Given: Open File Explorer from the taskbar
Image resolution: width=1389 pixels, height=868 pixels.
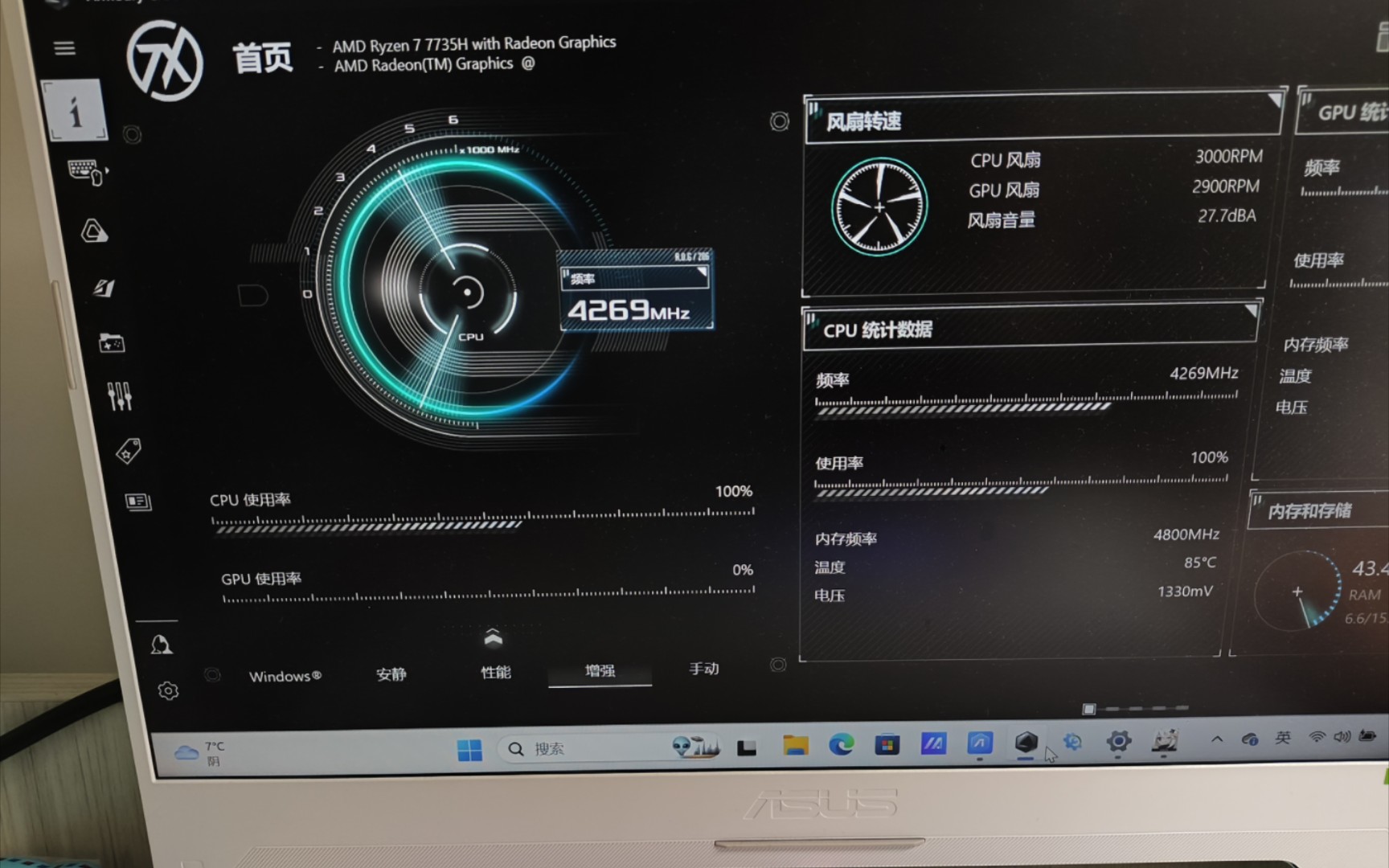Looking at the screenshot, I should coord(796,746).
